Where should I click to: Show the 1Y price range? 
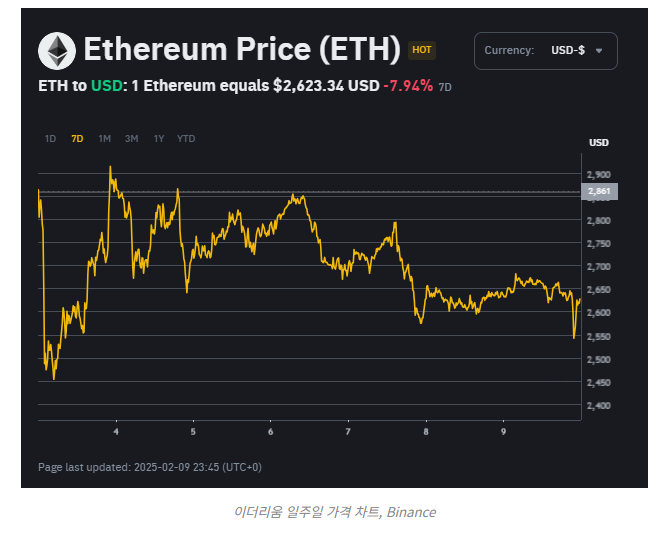tap(158, 139)
